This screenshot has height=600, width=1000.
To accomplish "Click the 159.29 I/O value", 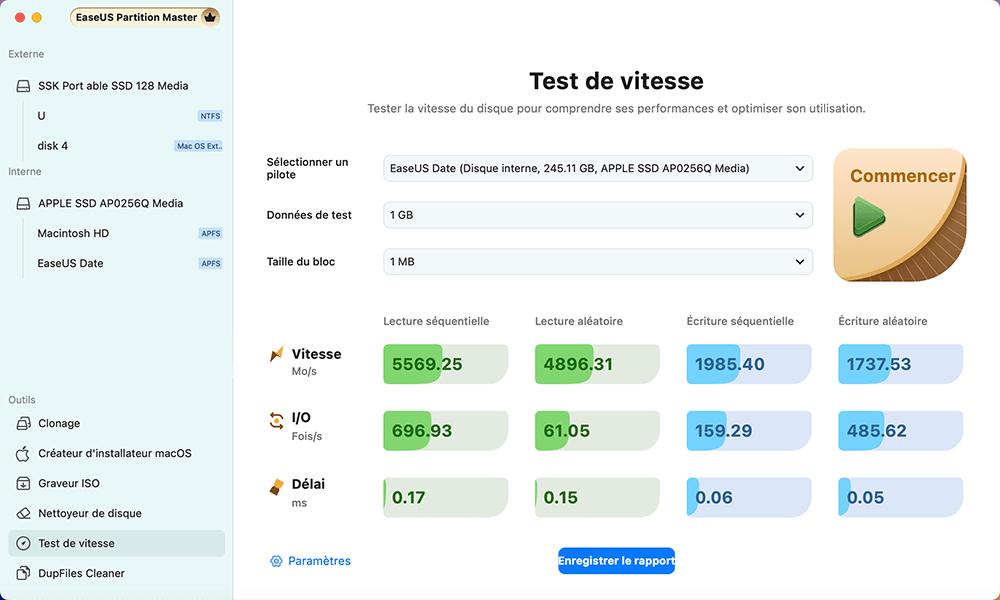I will coord(723,431).
